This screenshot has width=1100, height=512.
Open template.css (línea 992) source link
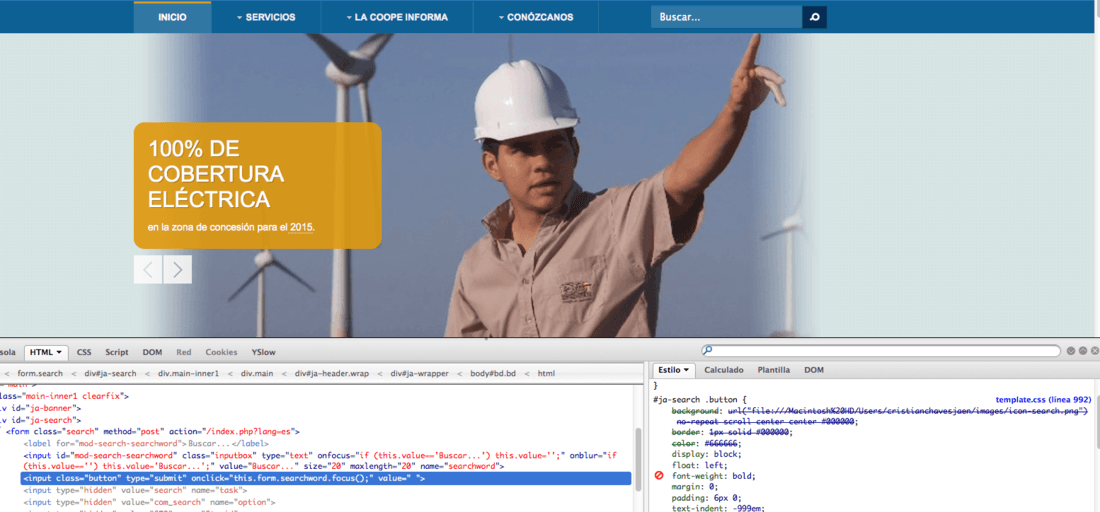[1043, 398]
